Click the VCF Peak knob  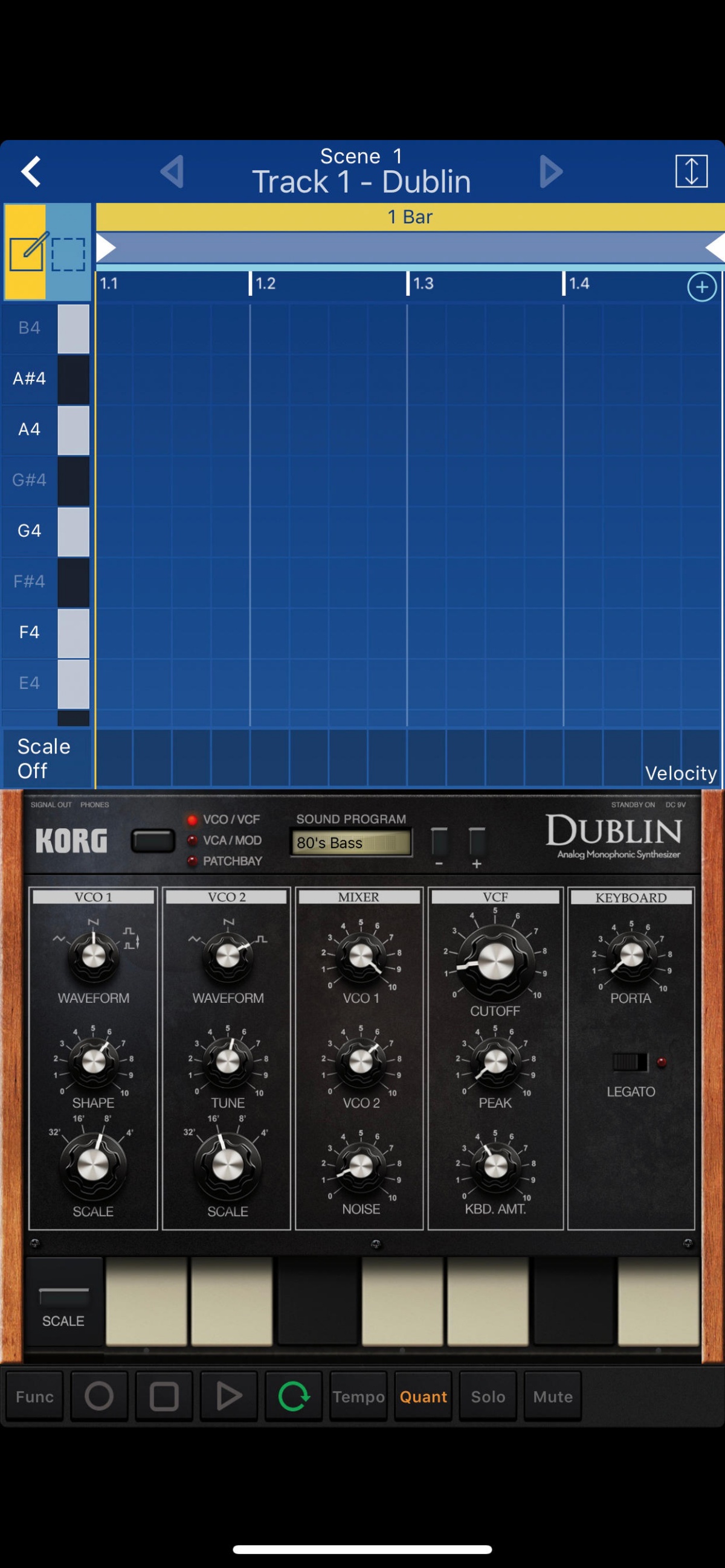495,1061
